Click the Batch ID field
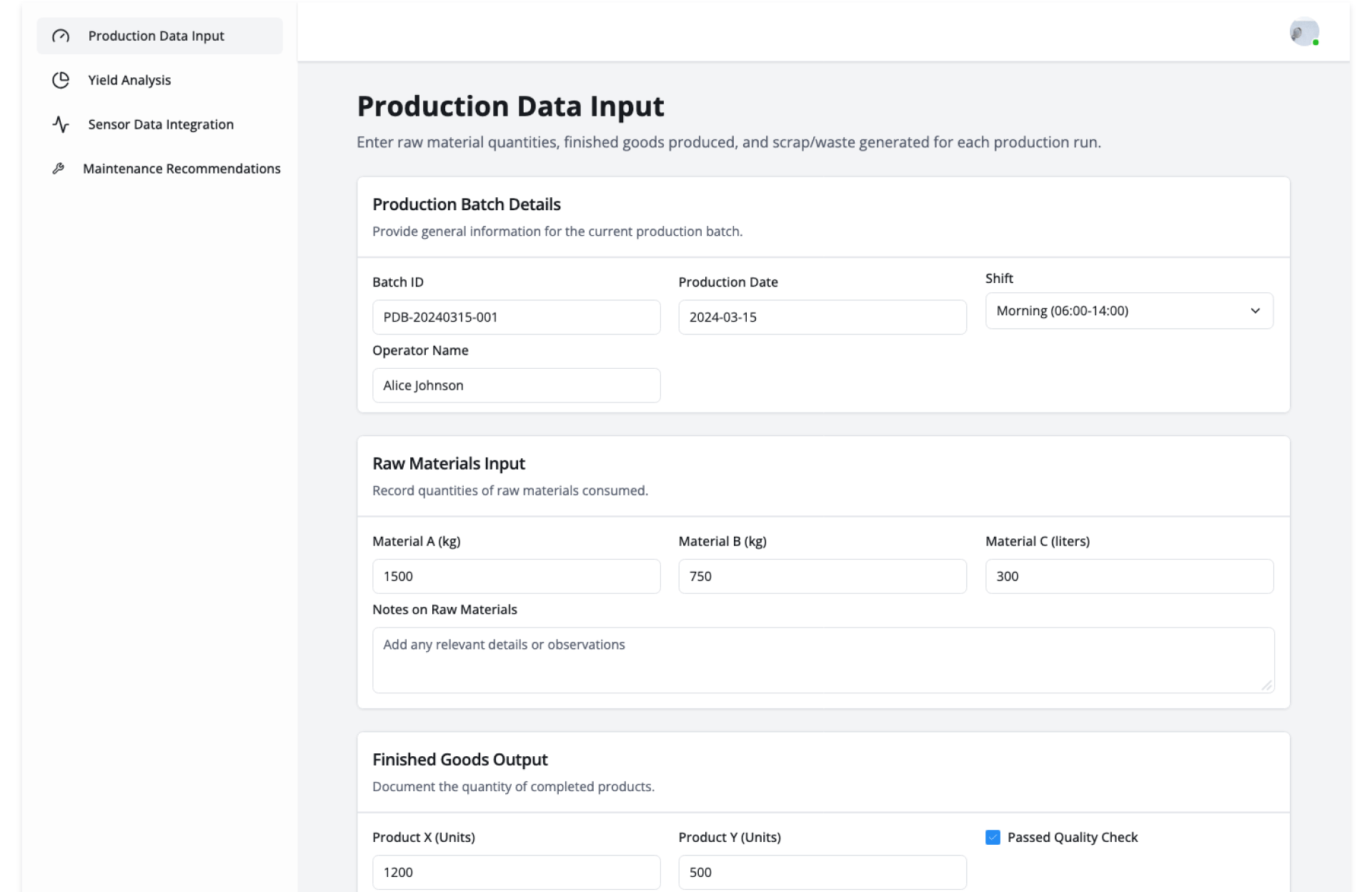The width and height of the screenshot is (1372, 892). 516,317
